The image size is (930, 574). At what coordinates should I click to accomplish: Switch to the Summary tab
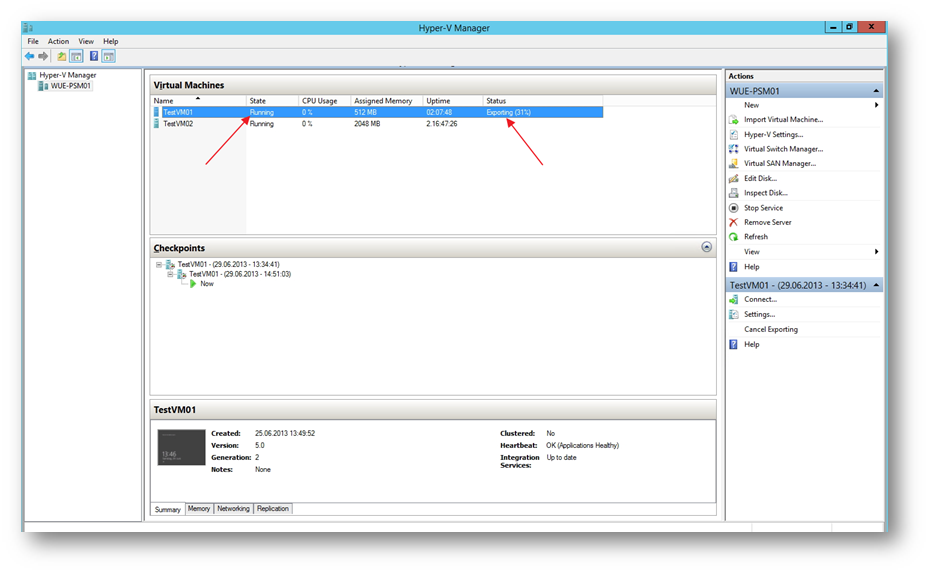click(167, 509)
